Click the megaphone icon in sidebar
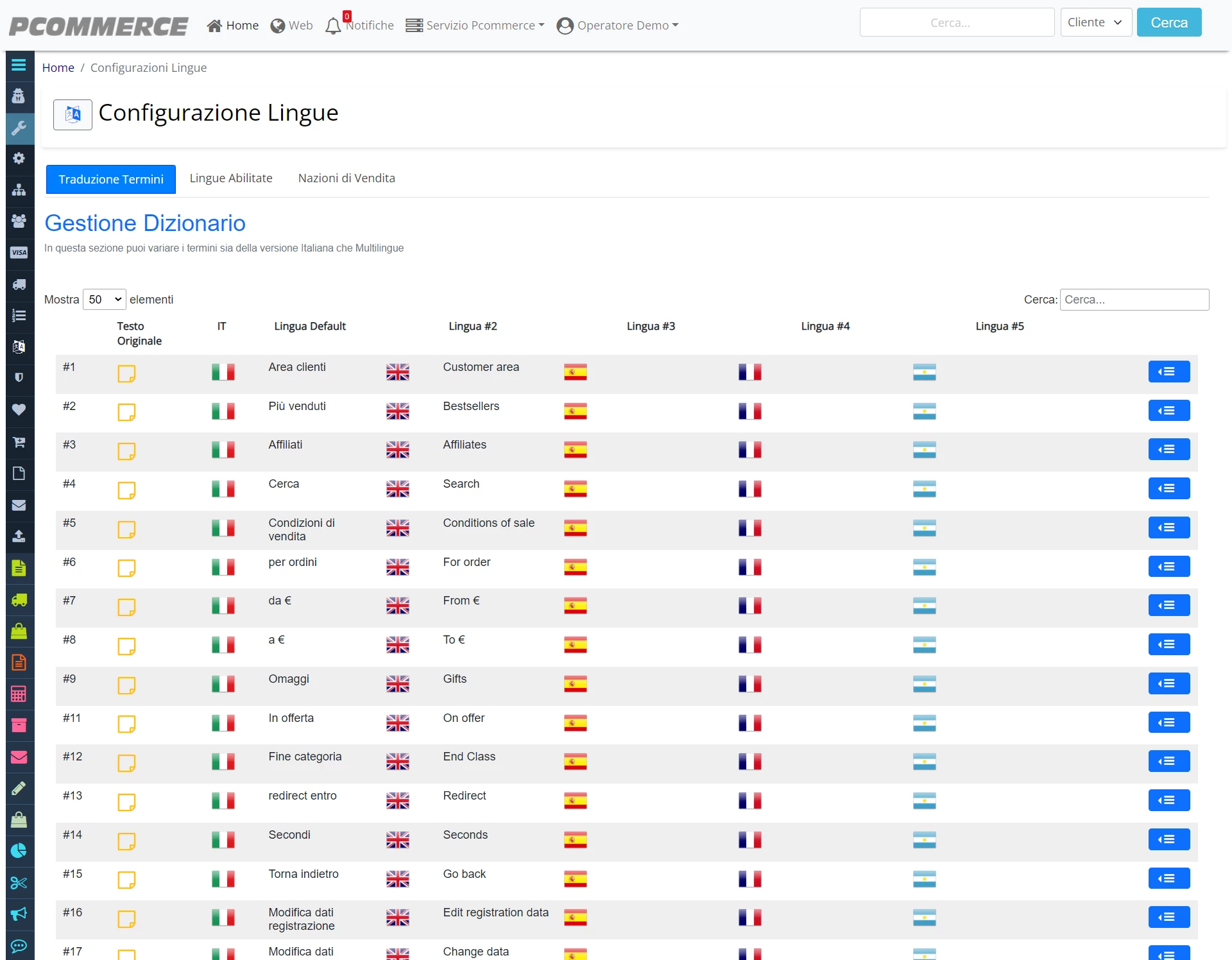 pyautogui.click(x=19, y=914)
